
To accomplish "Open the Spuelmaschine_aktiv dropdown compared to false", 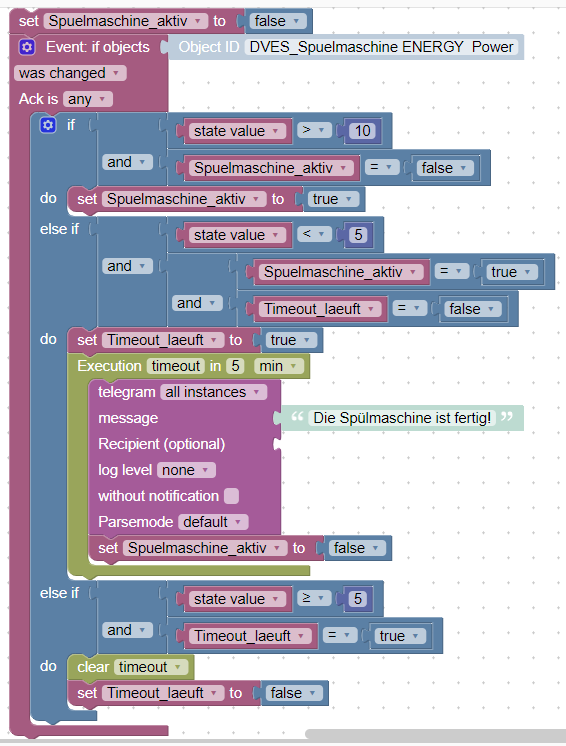I will coord(271,168).
